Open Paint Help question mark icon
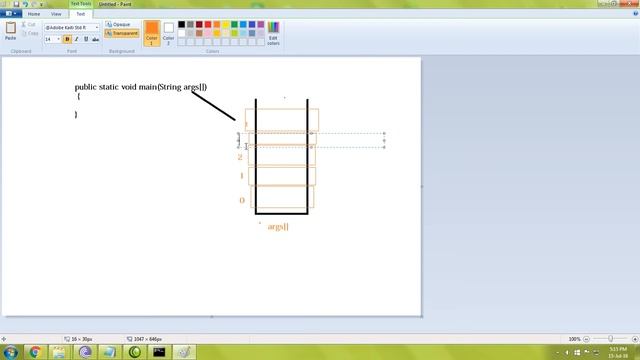 [x=636, y=13]
